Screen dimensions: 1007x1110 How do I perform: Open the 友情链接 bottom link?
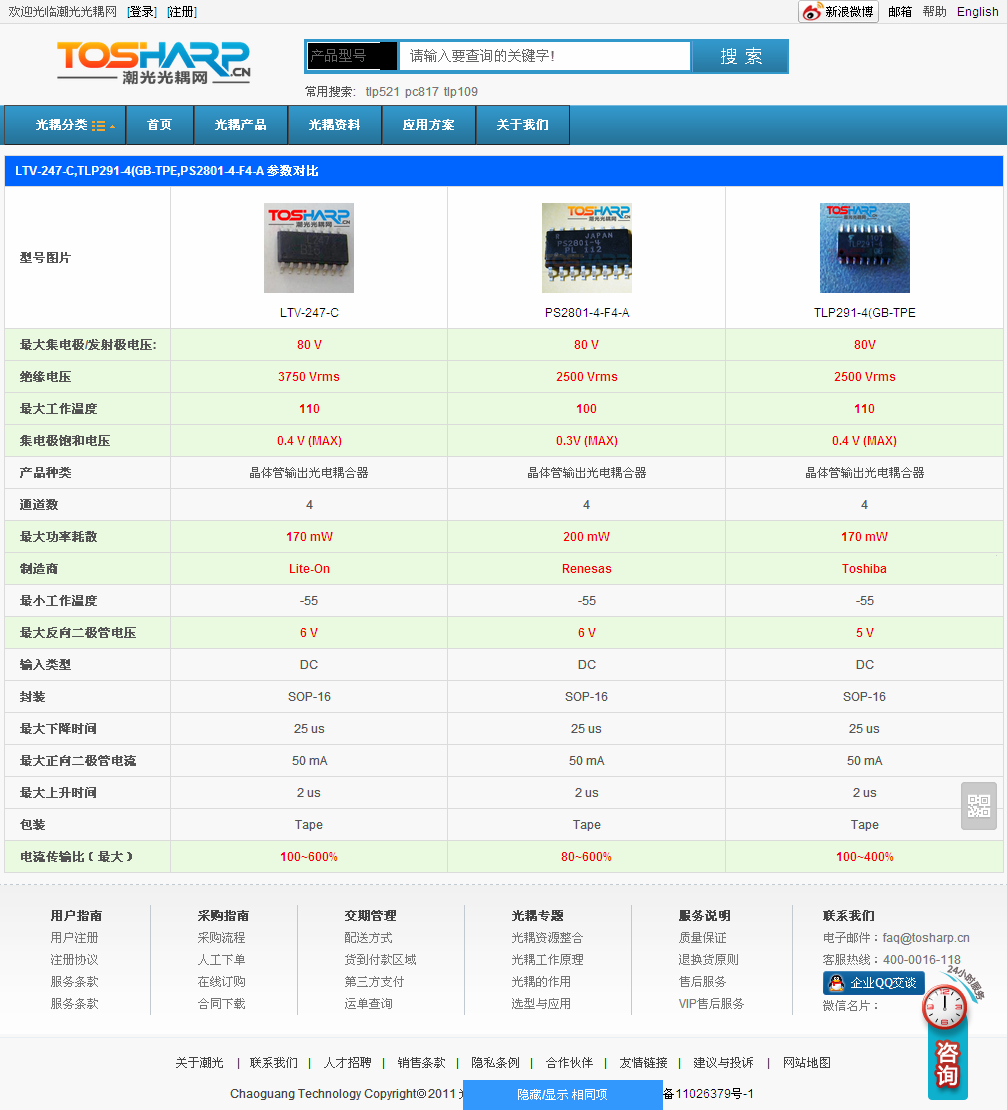pos(643,1063)
